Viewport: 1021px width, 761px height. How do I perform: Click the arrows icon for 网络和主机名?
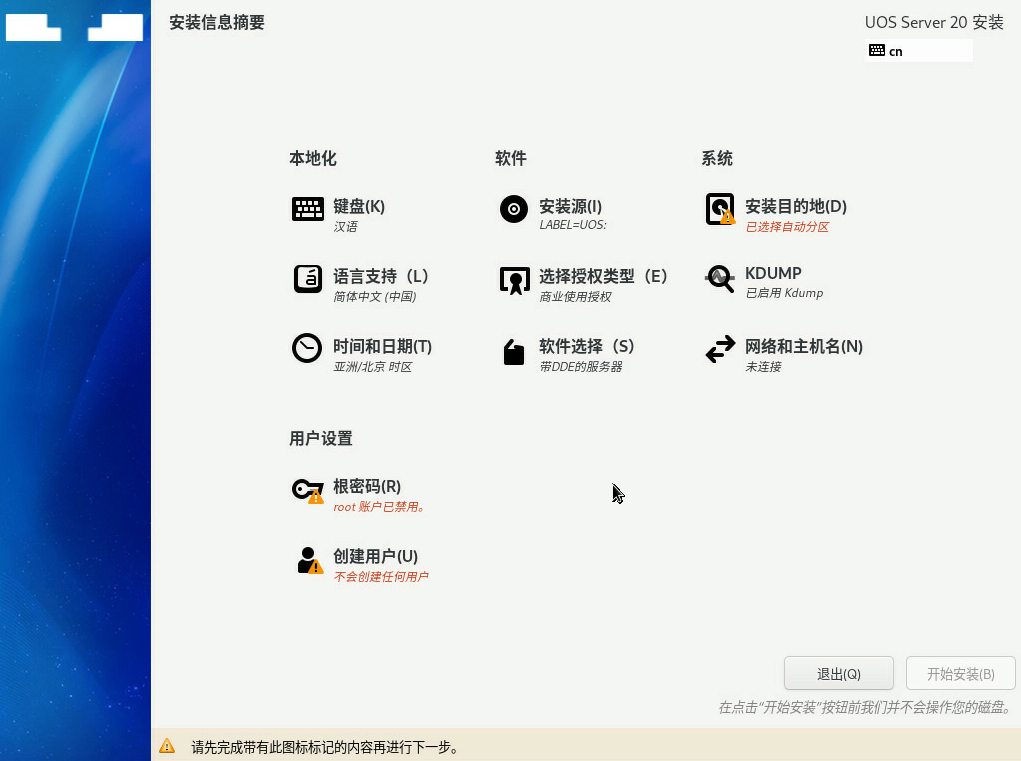(720, 349)
